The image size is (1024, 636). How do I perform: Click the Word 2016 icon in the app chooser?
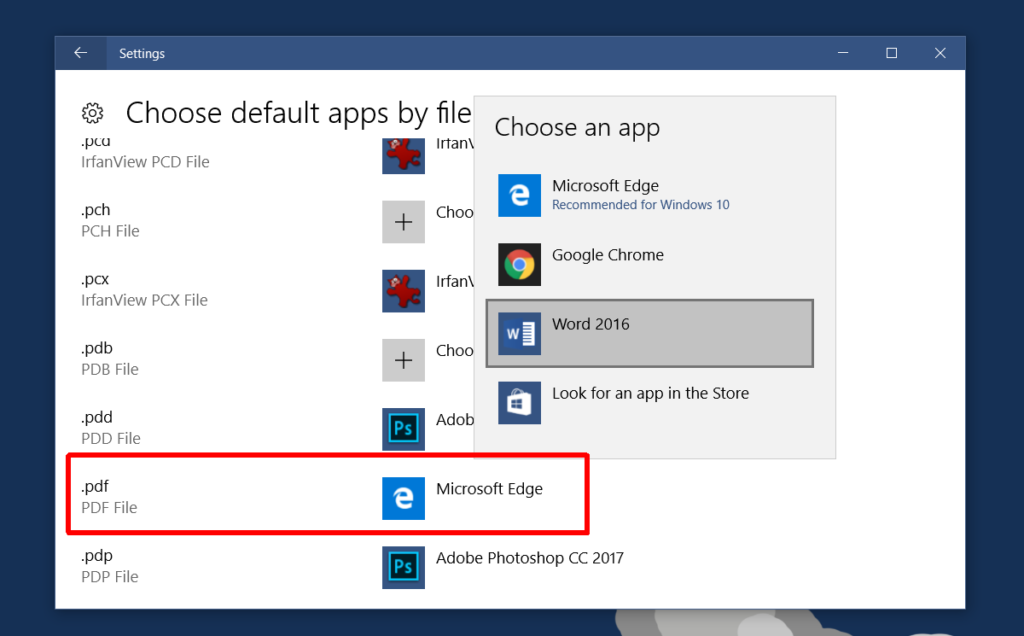519,332
